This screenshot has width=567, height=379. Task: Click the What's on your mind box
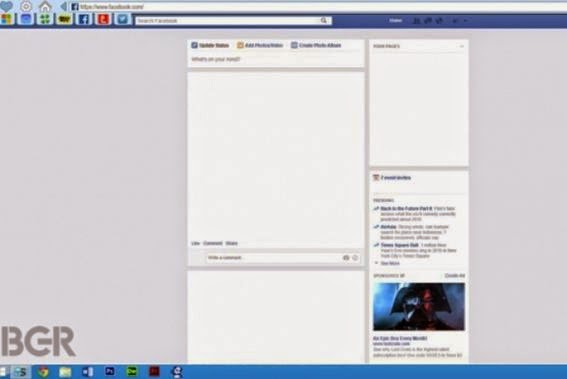click(x=276, y=59)
